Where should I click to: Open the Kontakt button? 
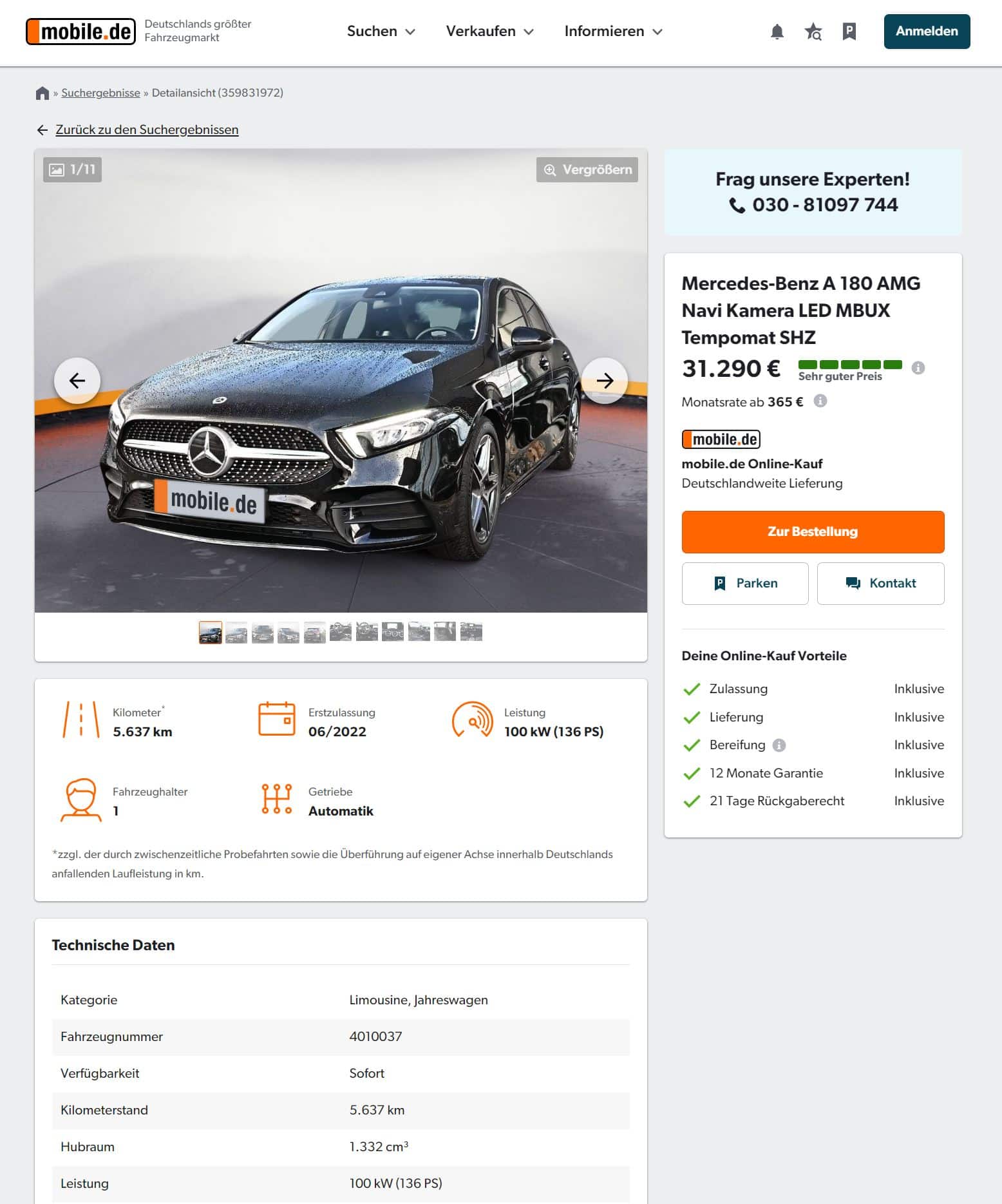coord(880,584)
